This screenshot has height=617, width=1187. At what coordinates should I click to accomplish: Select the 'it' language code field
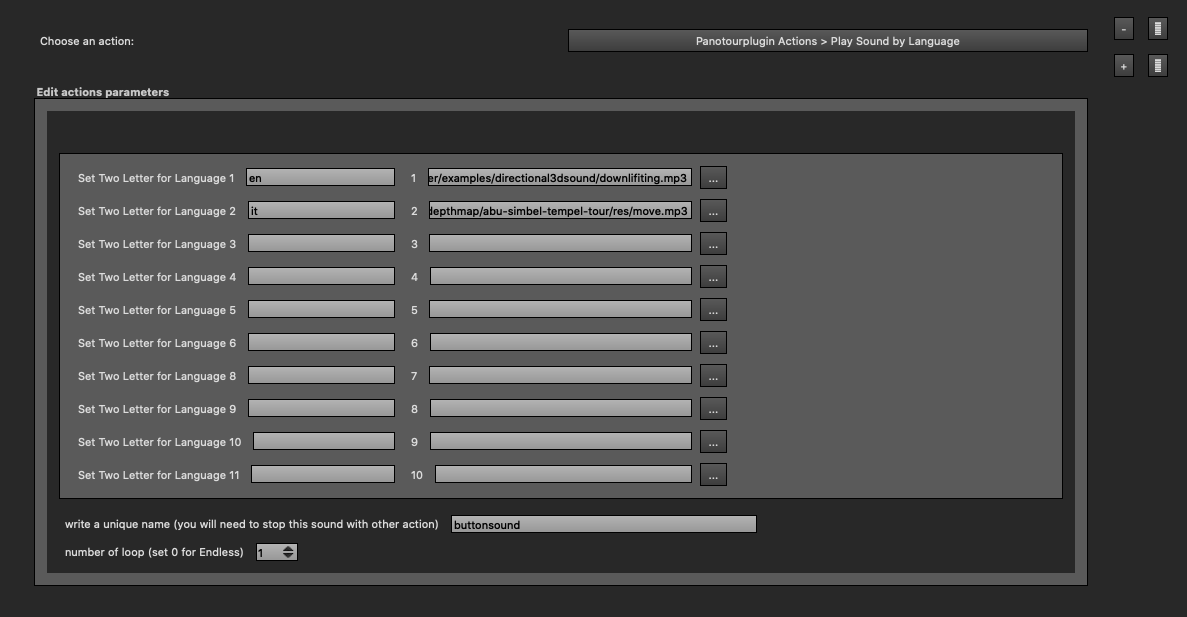320,210
